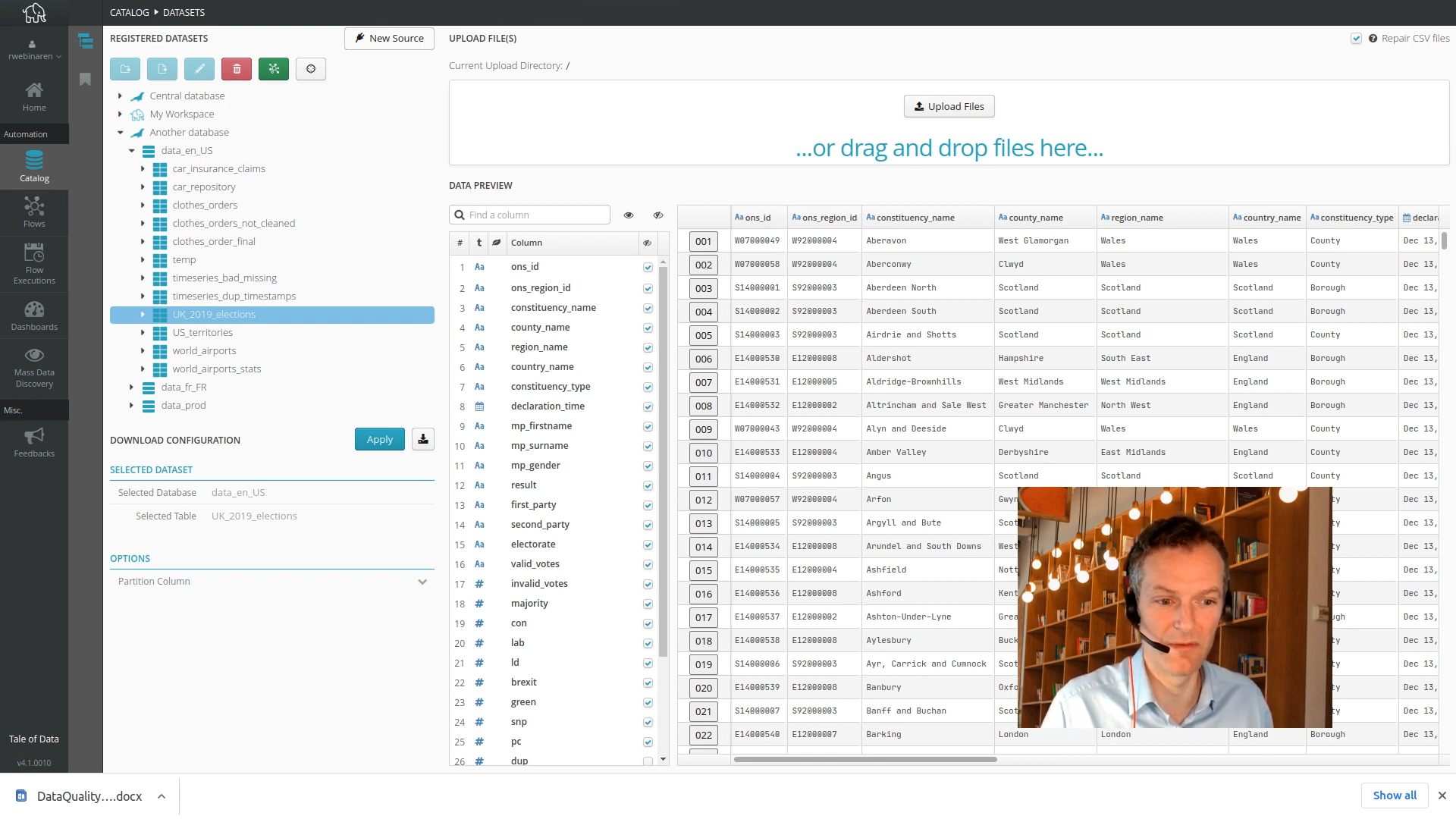Open Feedbacks in sidebar

pos(34,443)
